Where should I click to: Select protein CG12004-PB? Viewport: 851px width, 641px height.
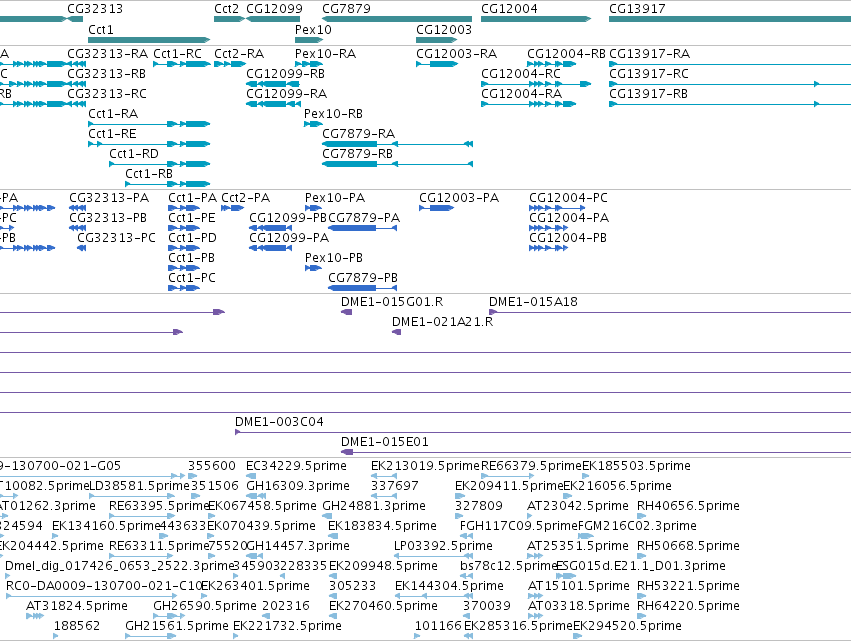tap(549, 248)
